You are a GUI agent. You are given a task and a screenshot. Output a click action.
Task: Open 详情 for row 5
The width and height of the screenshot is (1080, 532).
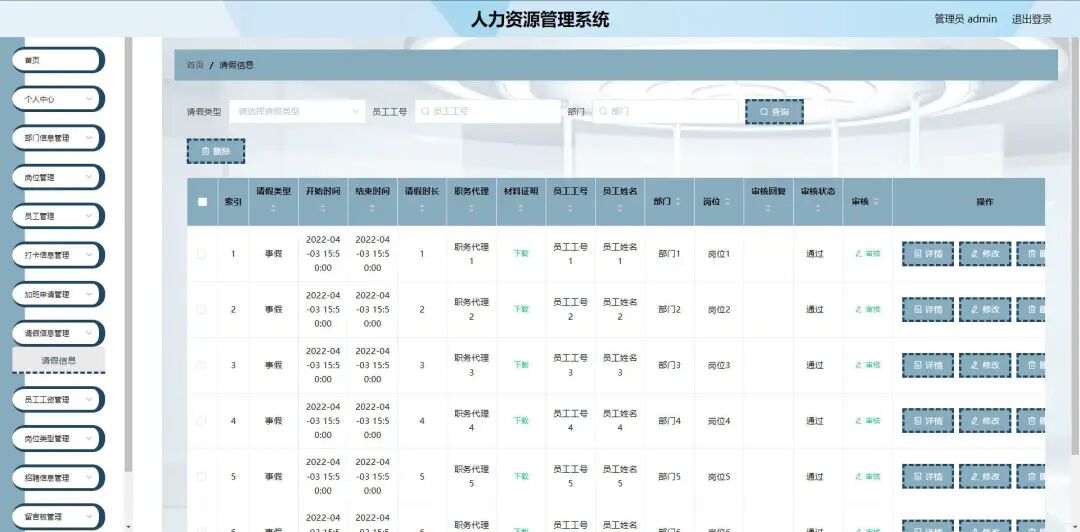click(x=928, y=477)
